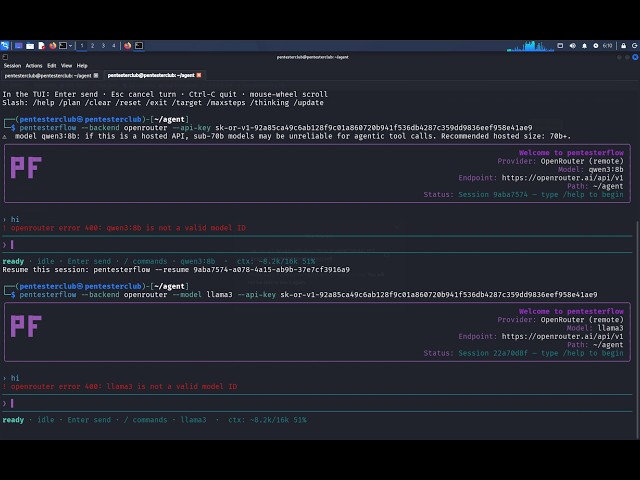
Task: Close the first terminal tab
Action: tap(96, 76)
